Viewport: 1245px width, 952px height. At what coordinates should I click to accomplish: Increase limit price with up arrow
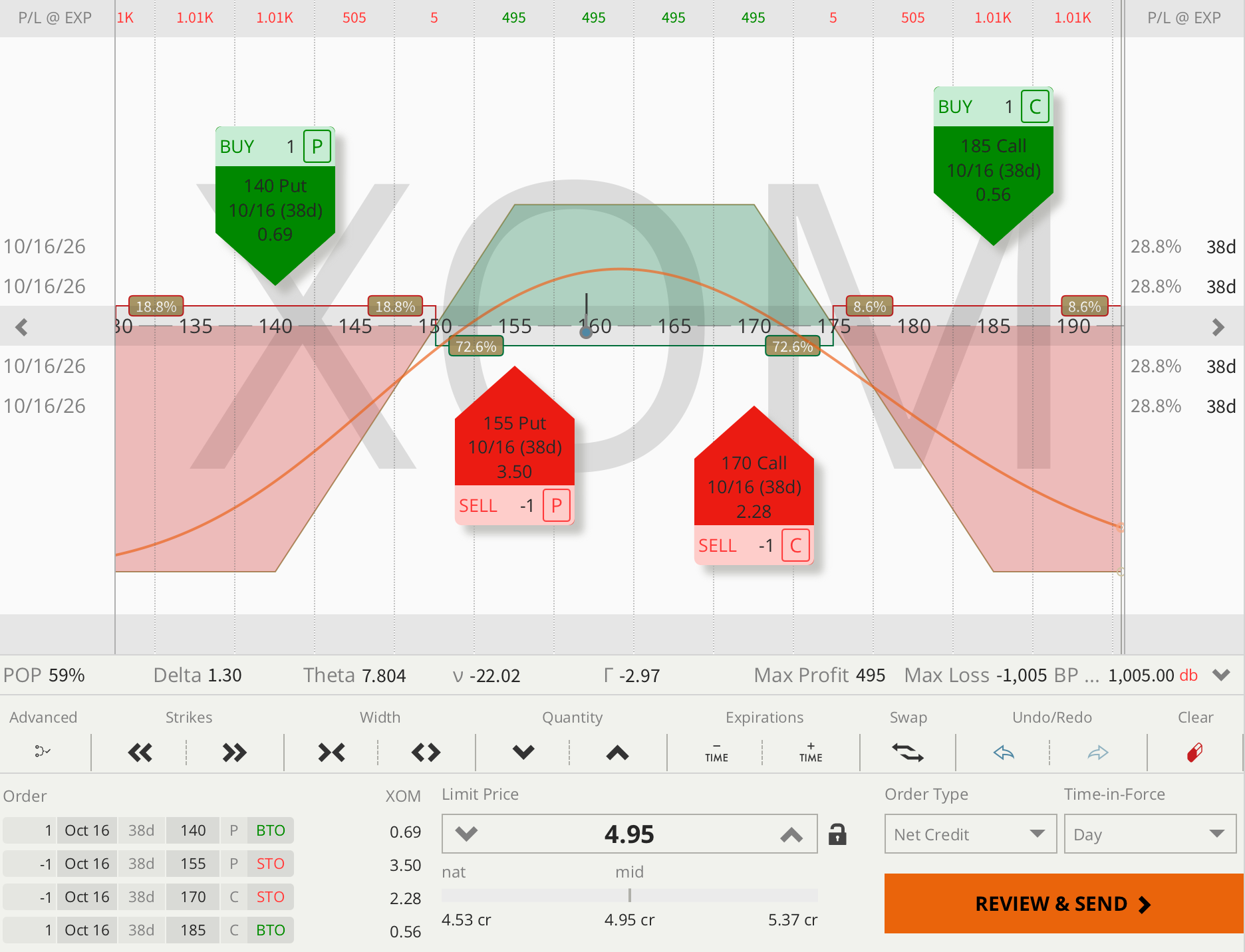(x=791, y=834)
